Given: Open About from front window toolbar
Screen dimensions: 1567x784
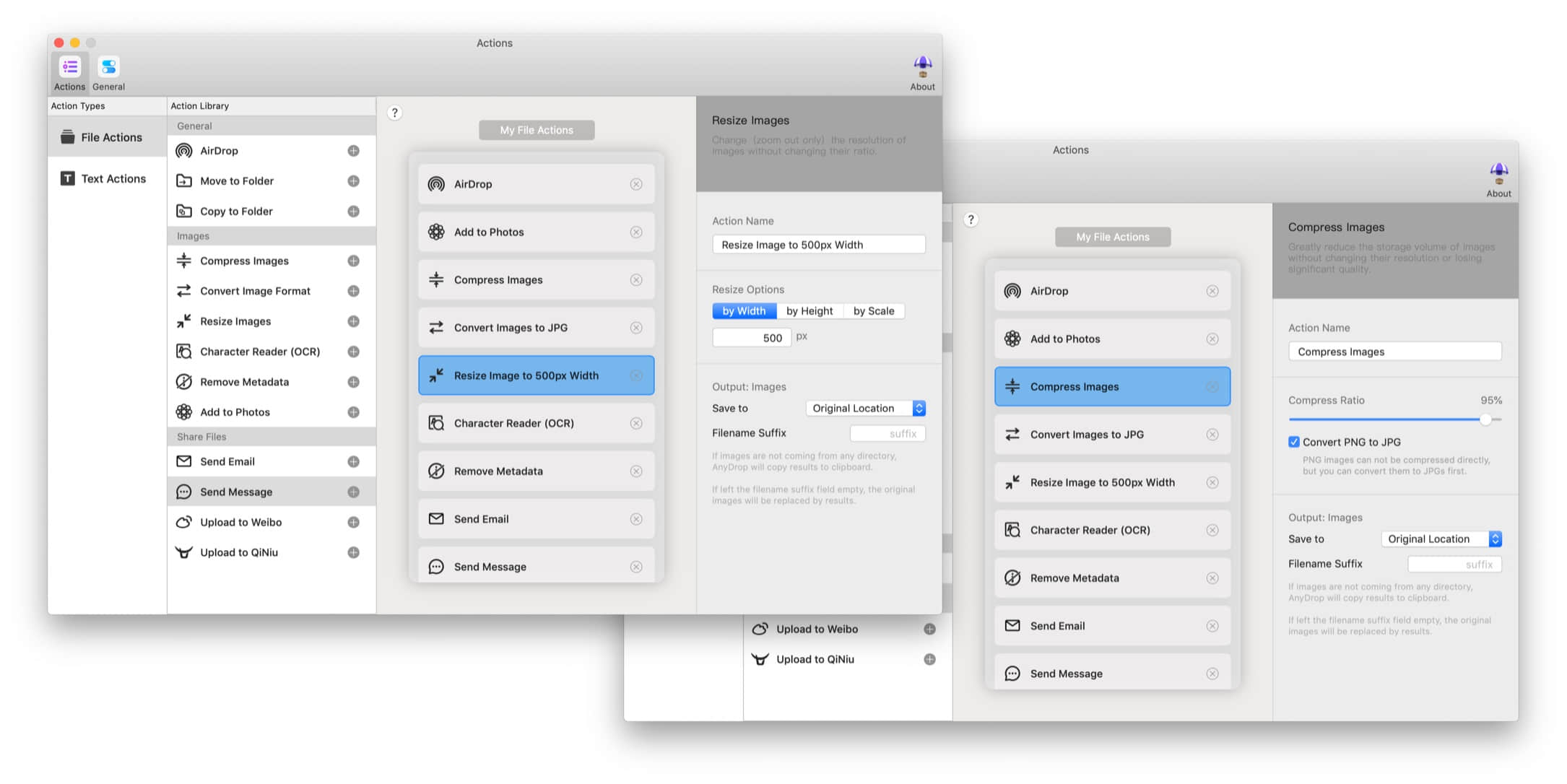Looking at the screenshot, I should 922,73.
